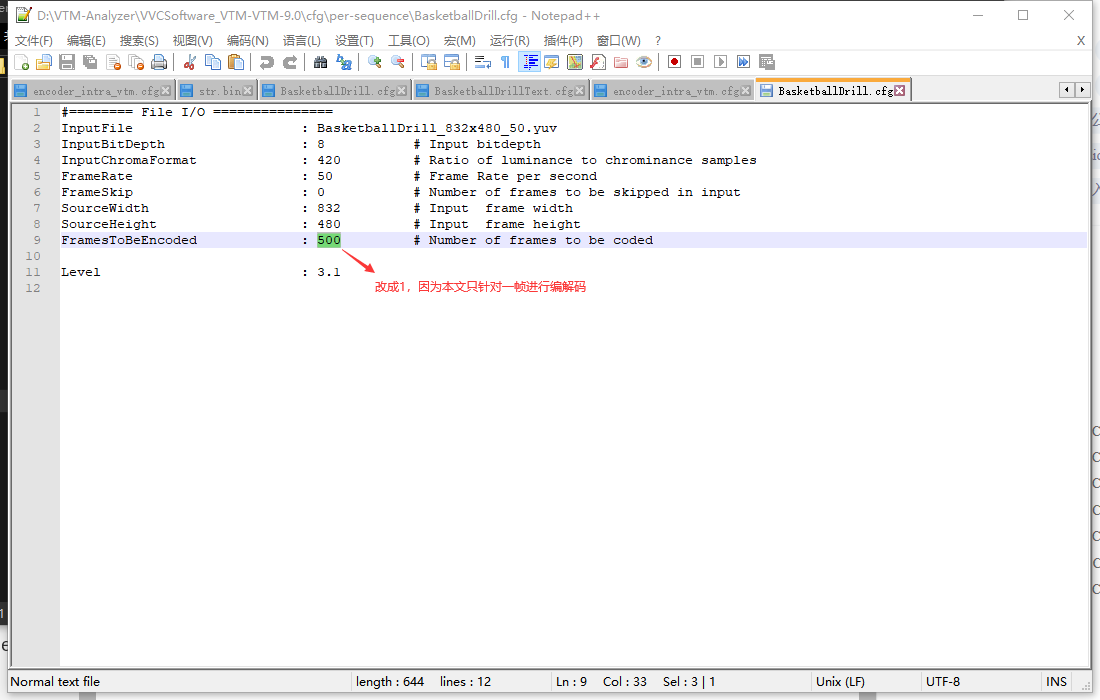Open the 插件(P) menu

[563, 40]
